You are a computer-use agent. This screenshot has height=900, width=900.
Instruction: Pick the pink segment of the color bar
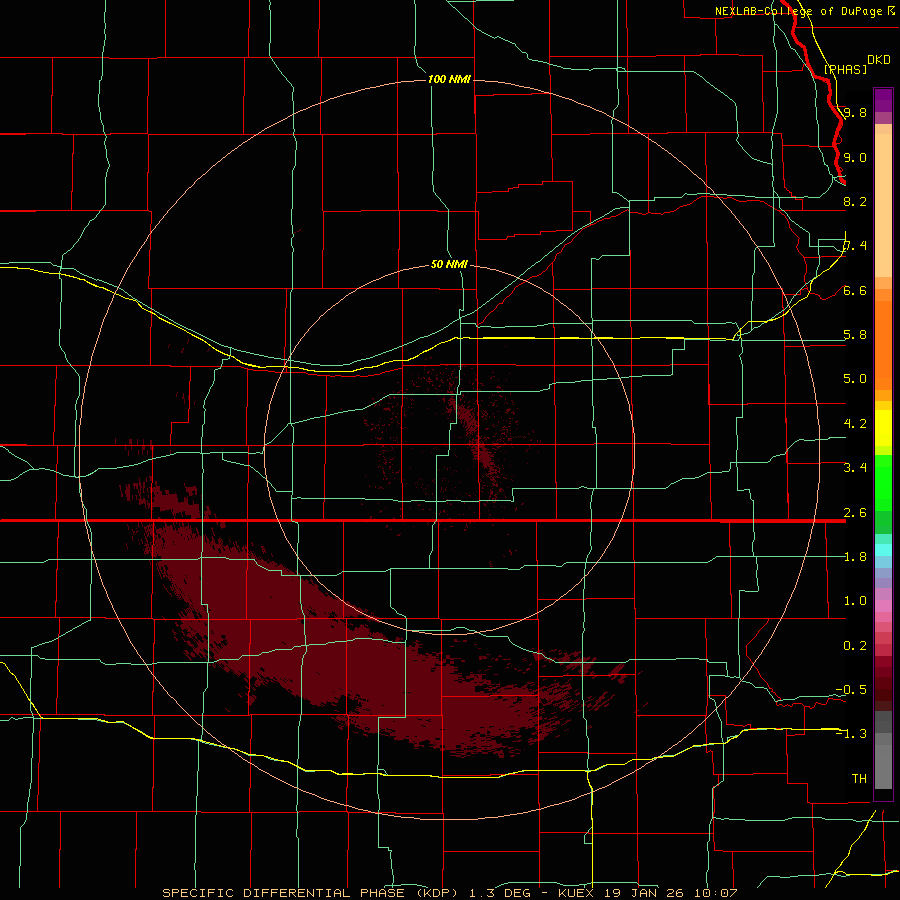883,606
